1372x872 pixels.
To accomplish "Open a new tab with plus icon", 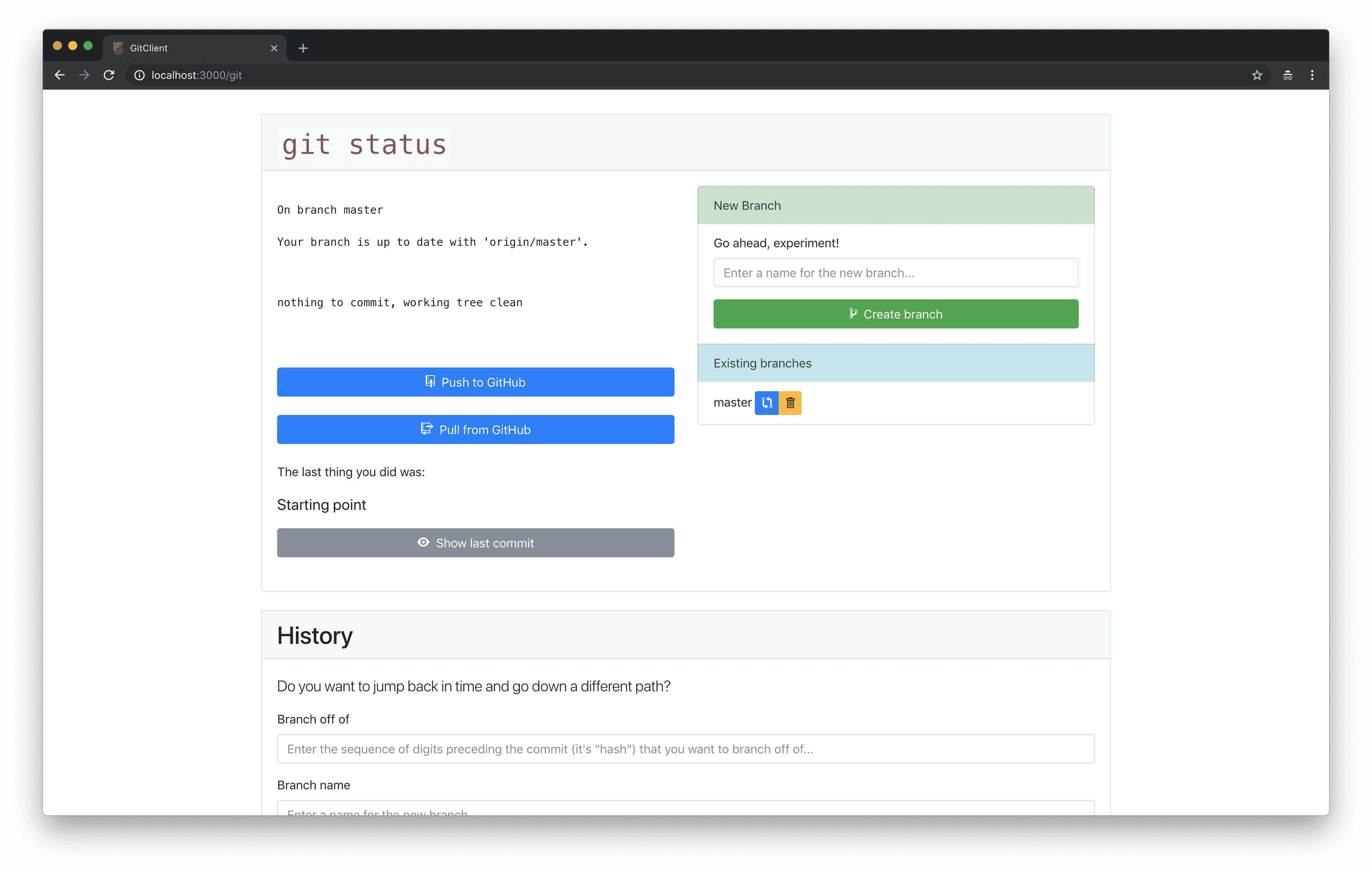I will point(303,48).
